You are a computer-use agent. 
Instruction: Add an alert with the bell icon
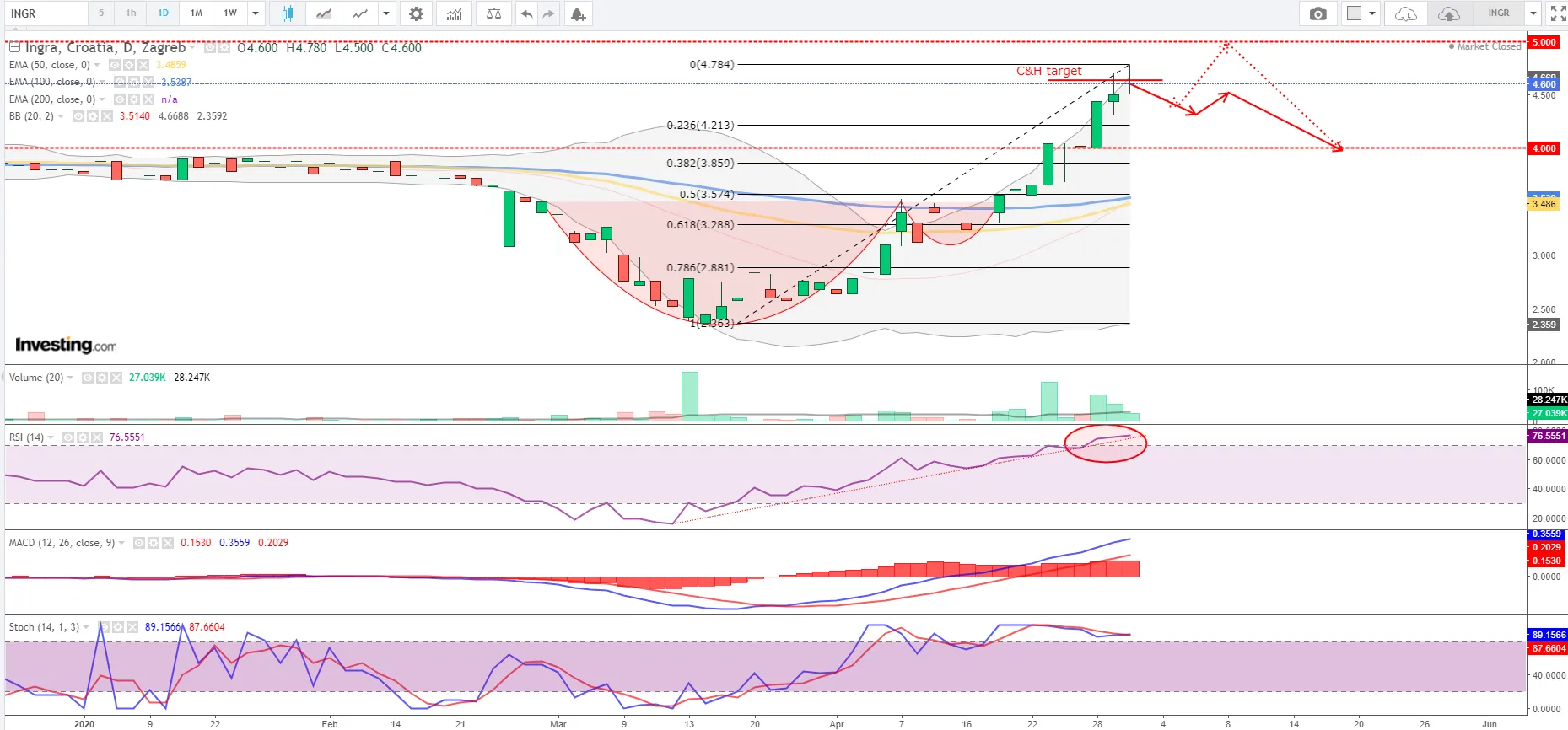(x=578, y=13)
